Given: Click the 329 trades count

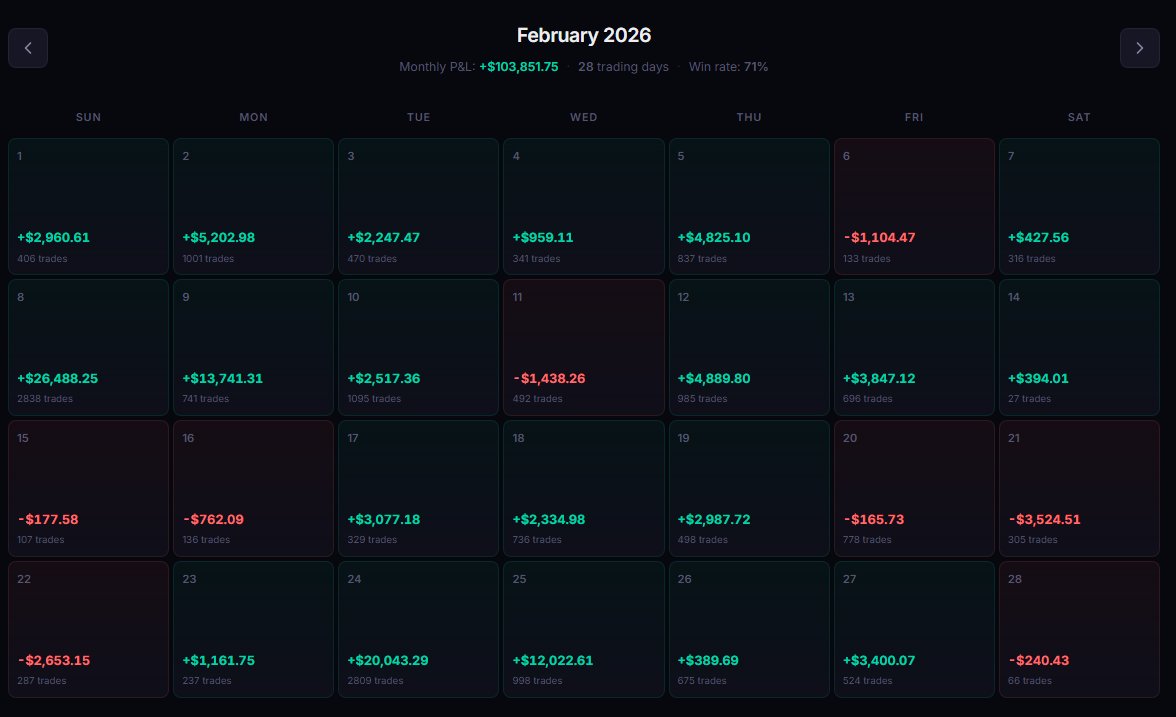Looking at the screenshot, I should point(372,540).
